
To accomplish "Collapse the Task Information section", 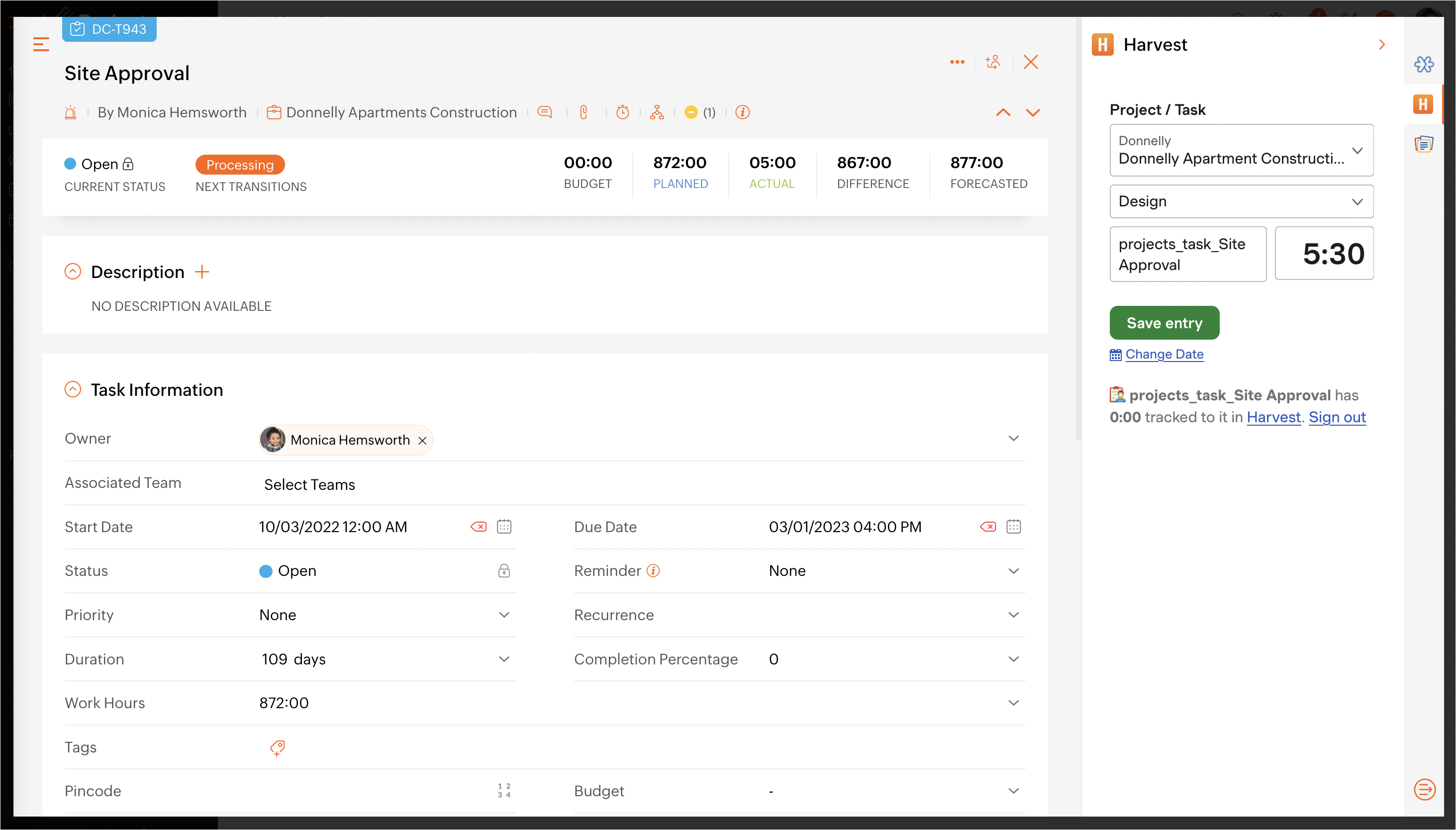I will pyautogui.click(x=73, y=390).
